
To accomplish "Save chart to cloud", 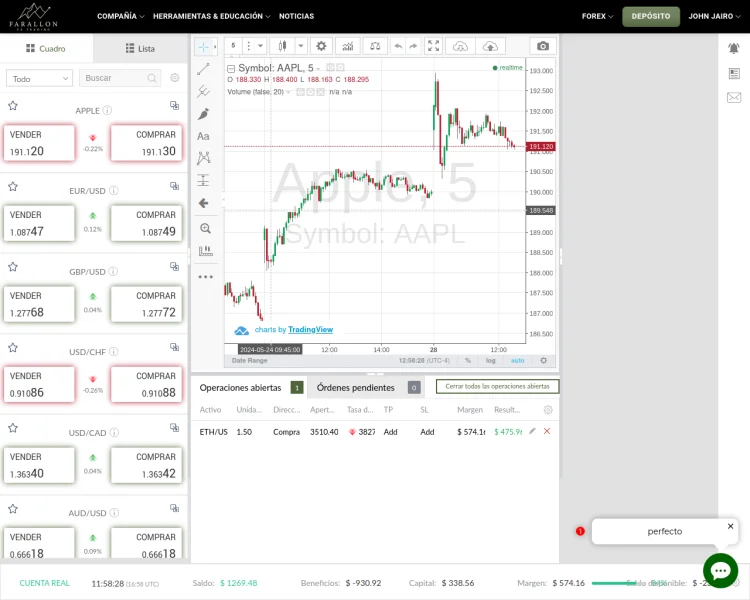I will [490, 46].
